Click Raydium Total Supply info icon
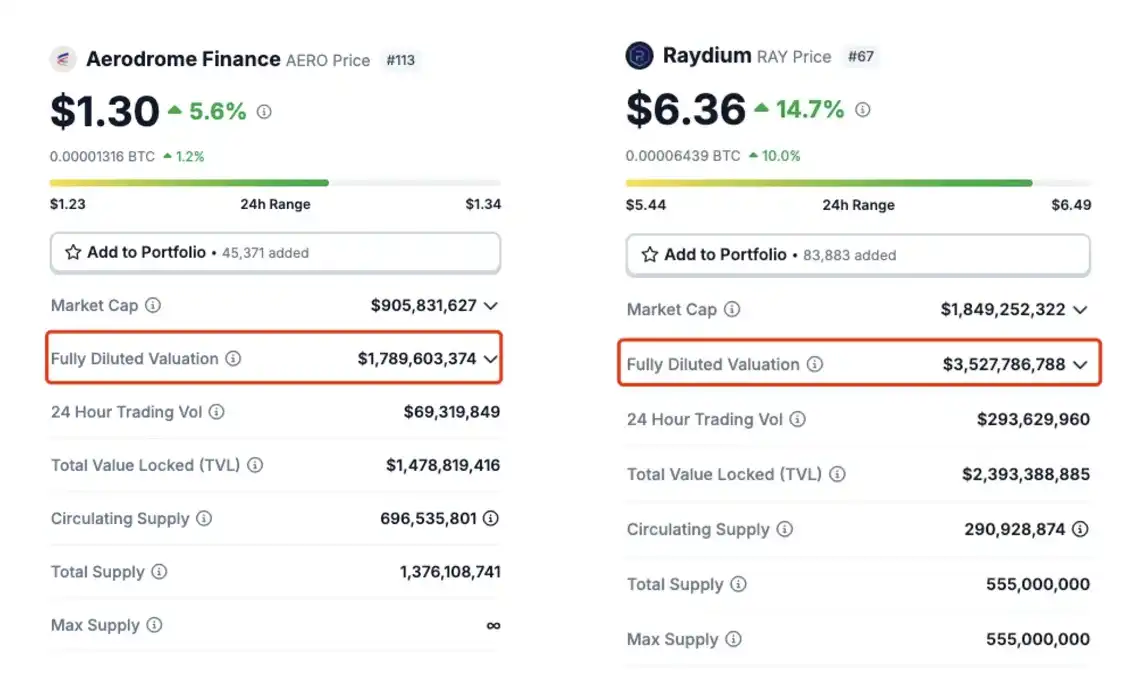This screenshot has width=1134, height=692. tap(738, 584)
